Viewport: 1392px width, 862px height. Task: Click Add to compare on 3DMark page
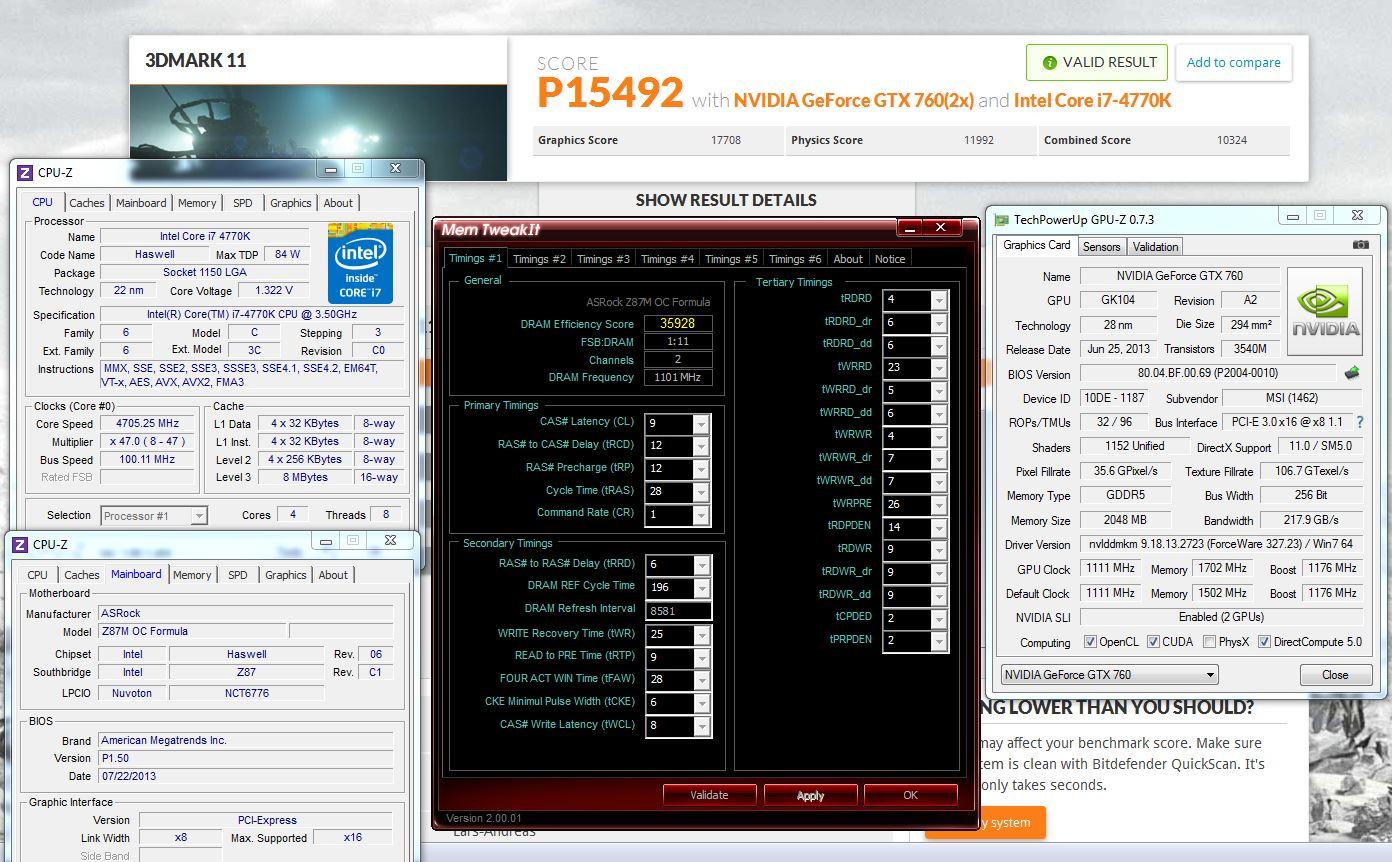click(1233, 62)
